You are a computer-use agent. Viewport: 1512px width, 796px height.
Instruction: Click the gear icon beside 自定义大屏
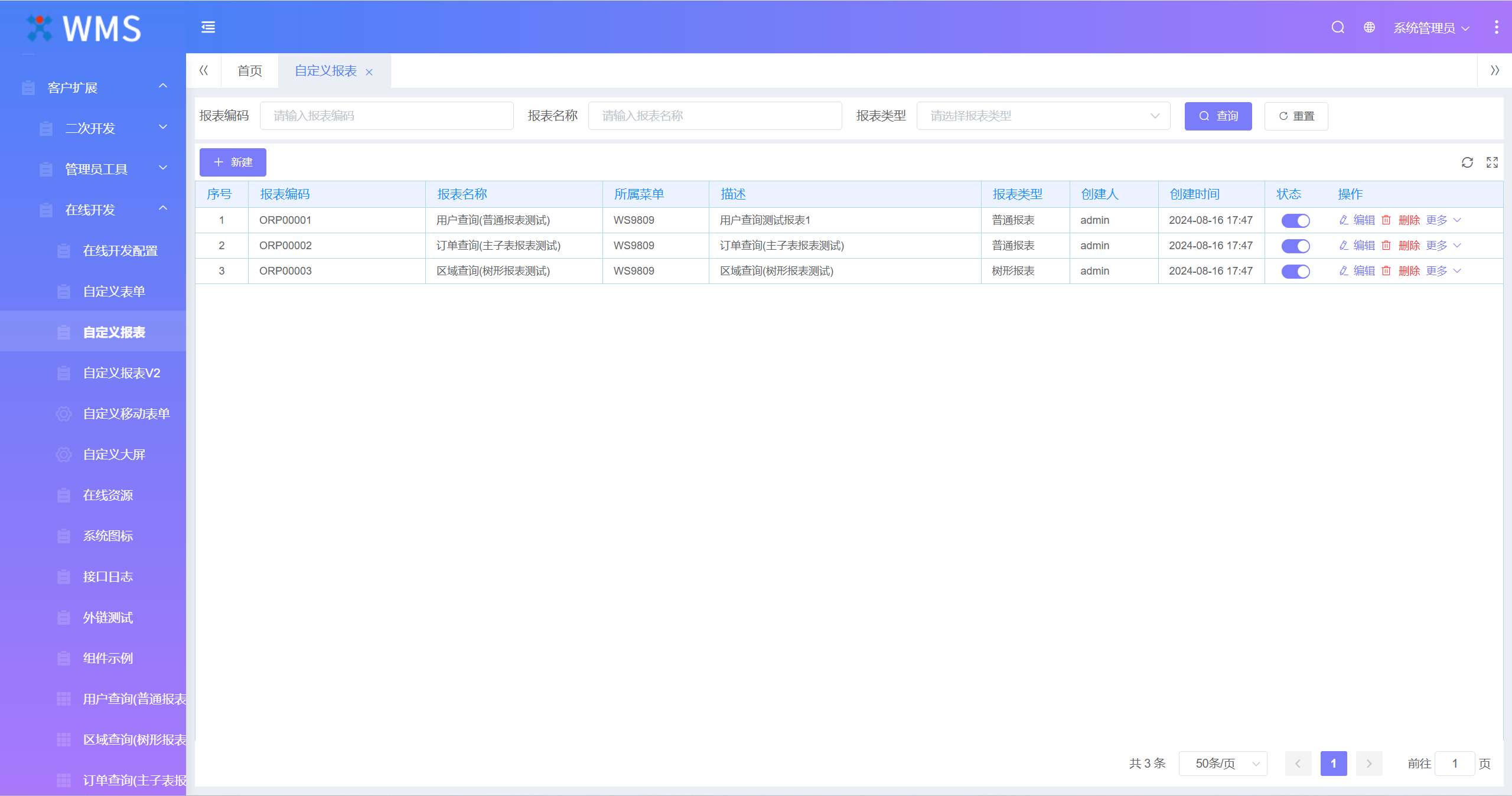click(x=64, y=455)
